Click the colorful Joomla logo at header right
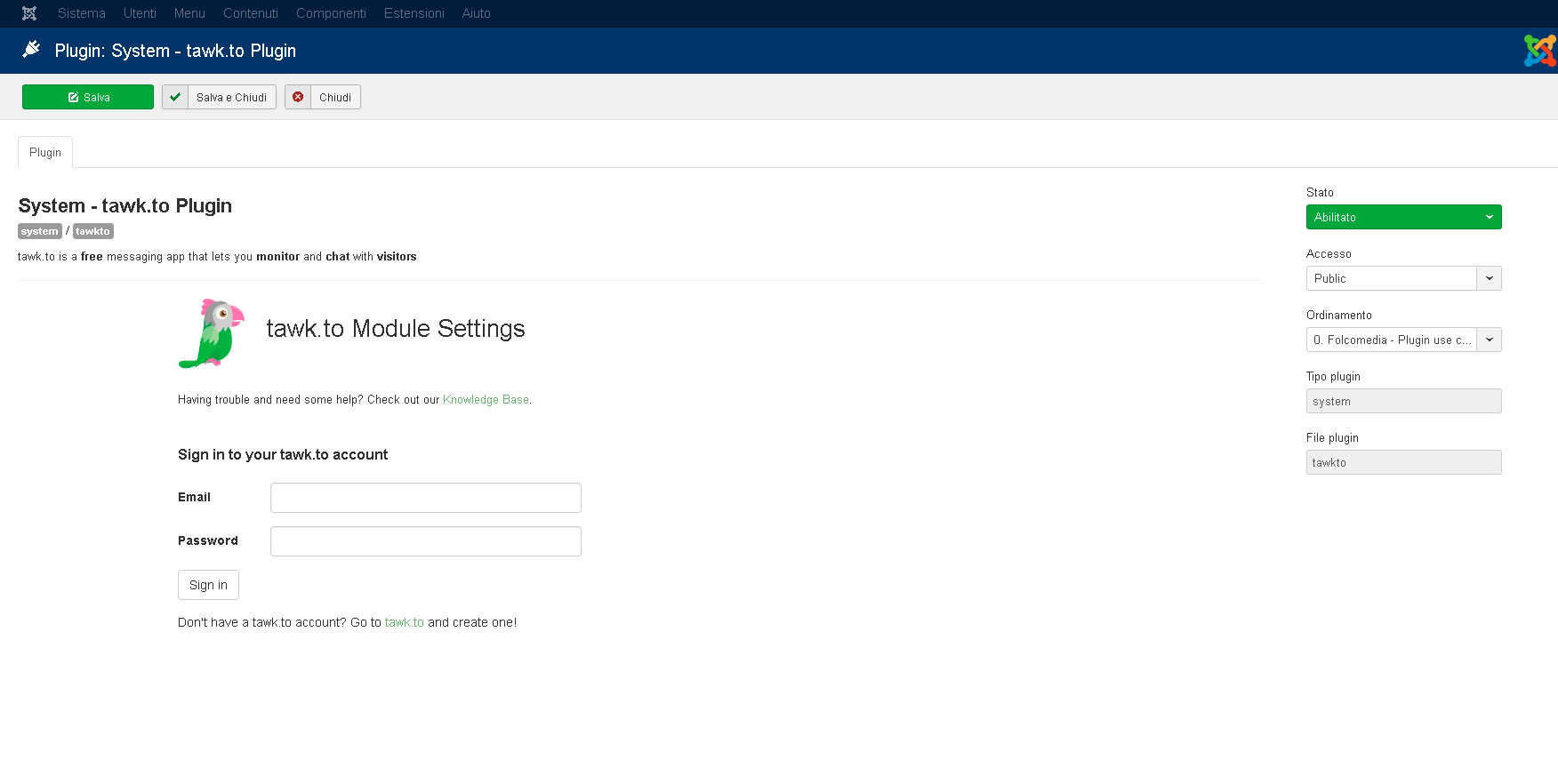 coord(1540,51)
